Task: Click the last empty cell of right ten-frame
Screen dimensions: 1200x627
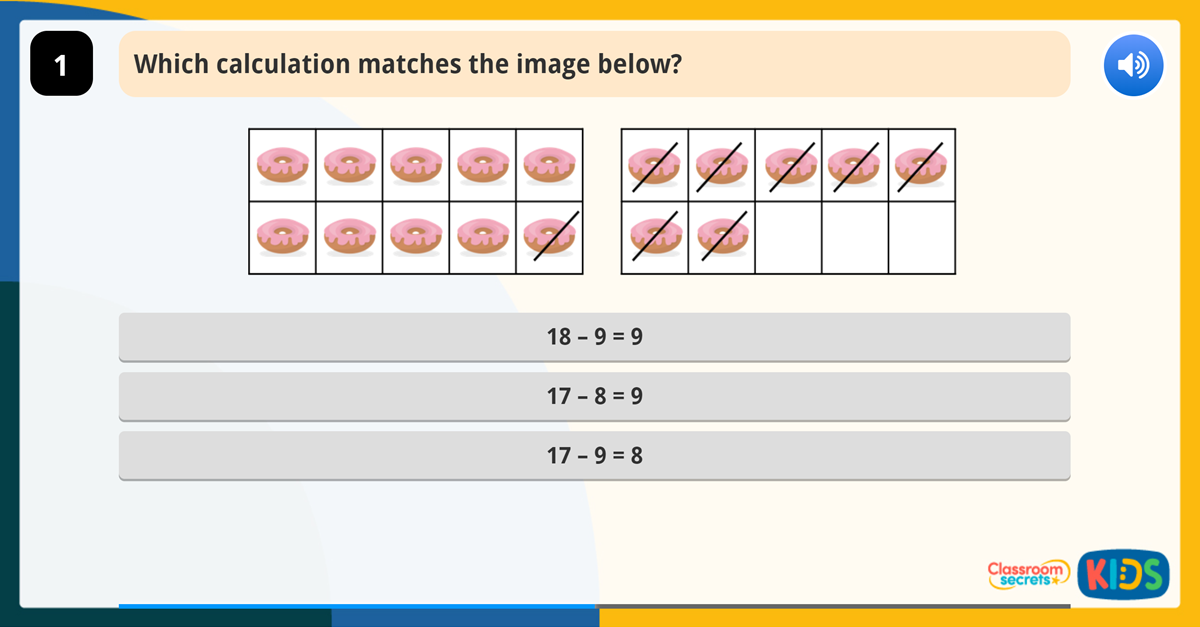Action: (921, 239)
